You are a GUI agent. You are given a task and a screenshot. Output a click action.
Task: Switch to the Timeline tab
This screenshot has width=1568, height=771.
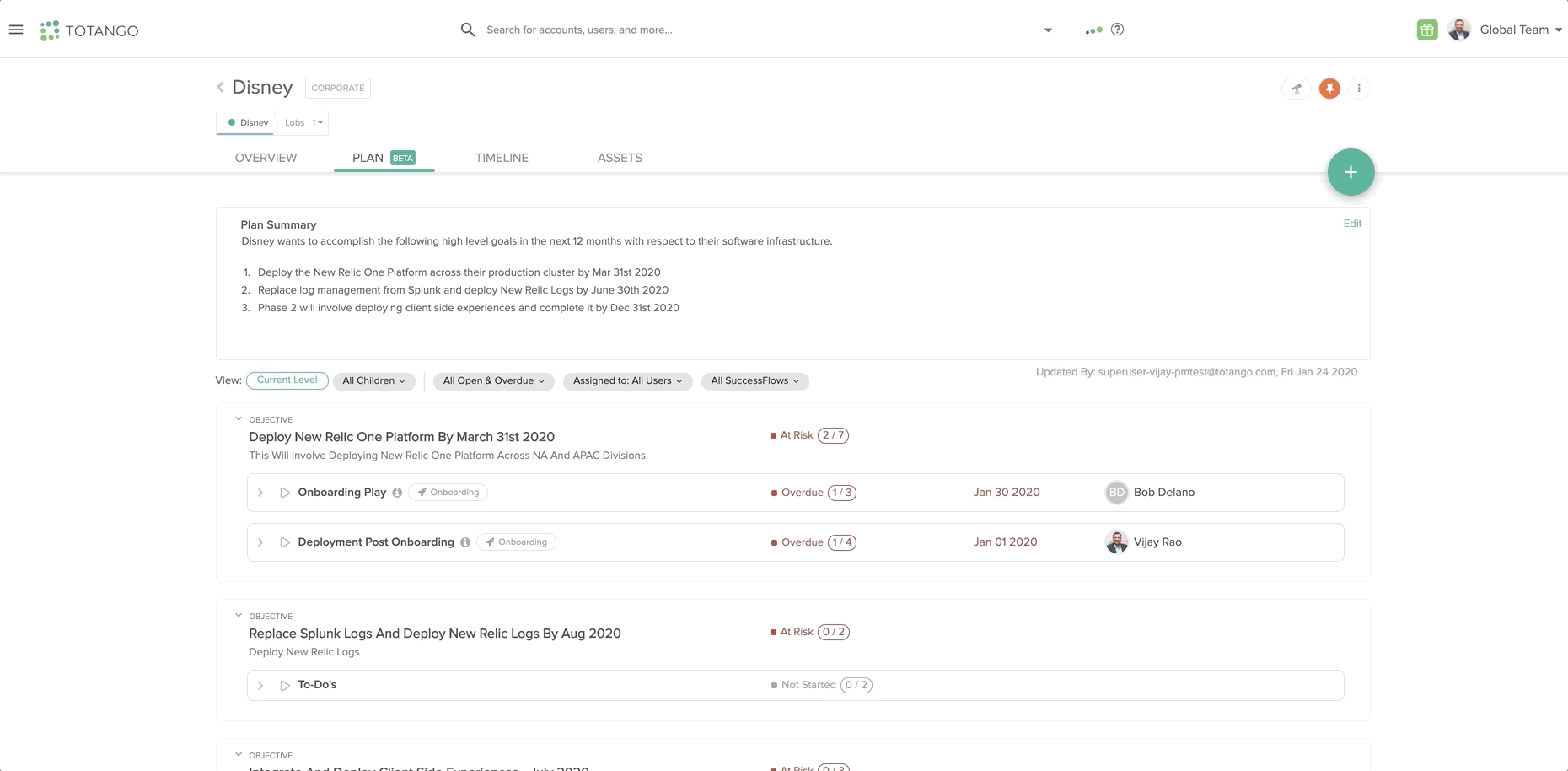pyautogui.click(x=502, y=158)
